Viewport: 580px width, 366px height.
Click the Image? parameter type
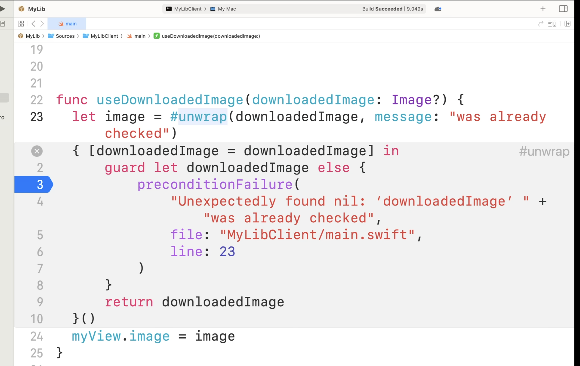415,100
